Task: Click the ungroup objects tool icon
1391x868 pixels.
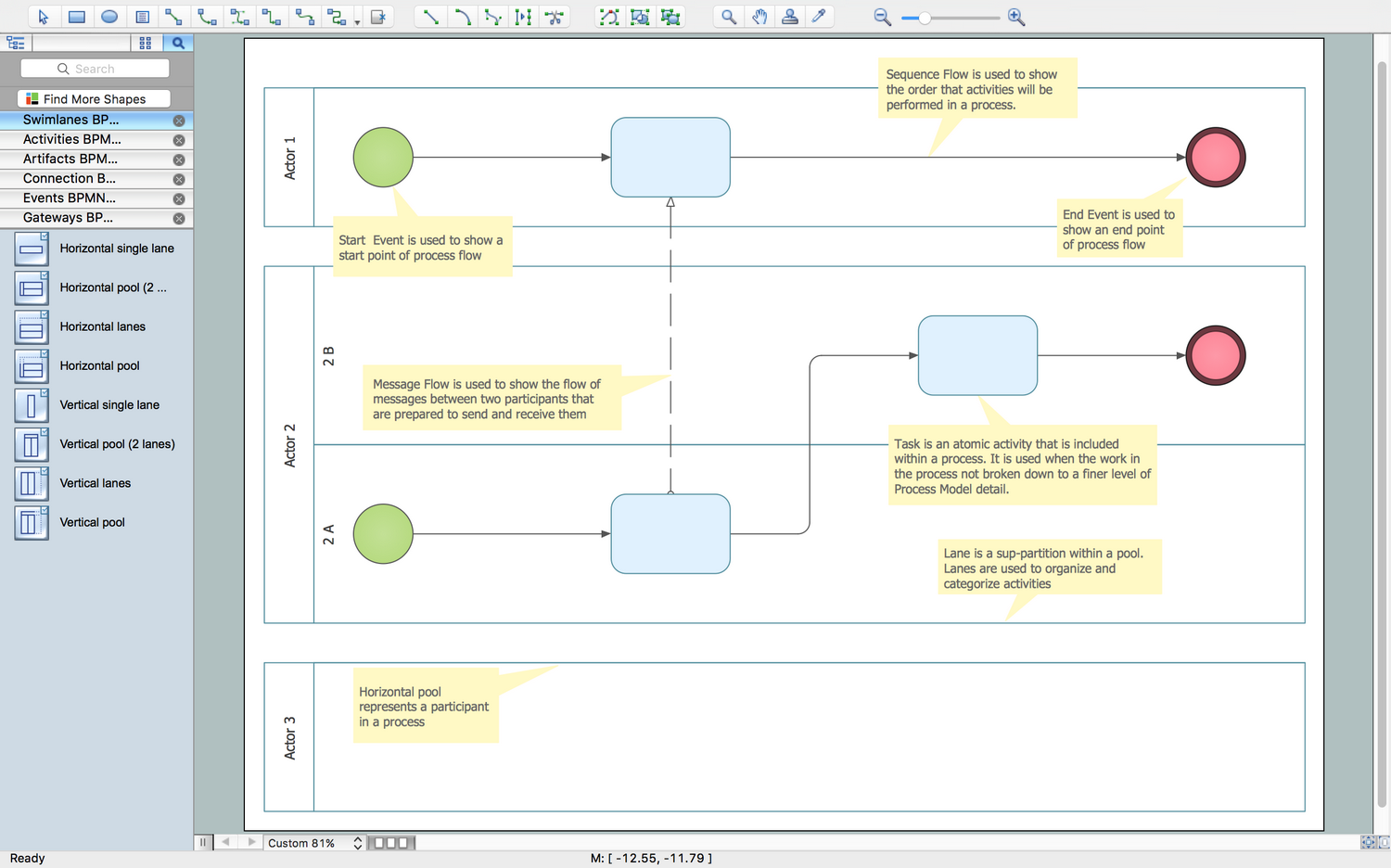Action: 670,17
